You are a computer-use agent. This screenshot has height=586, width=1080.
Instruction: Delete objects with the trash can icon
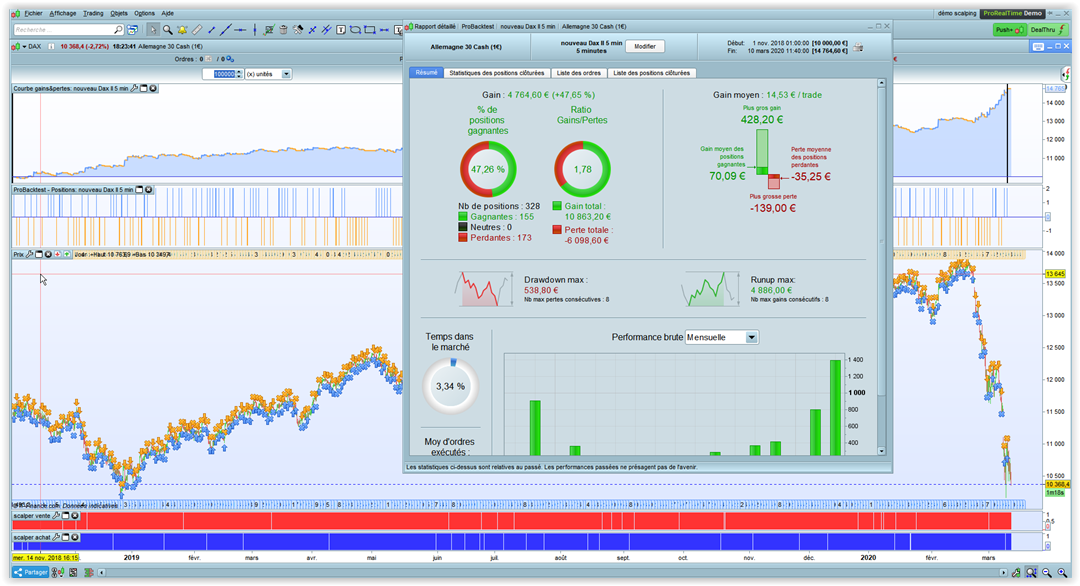tap(283, 30)
